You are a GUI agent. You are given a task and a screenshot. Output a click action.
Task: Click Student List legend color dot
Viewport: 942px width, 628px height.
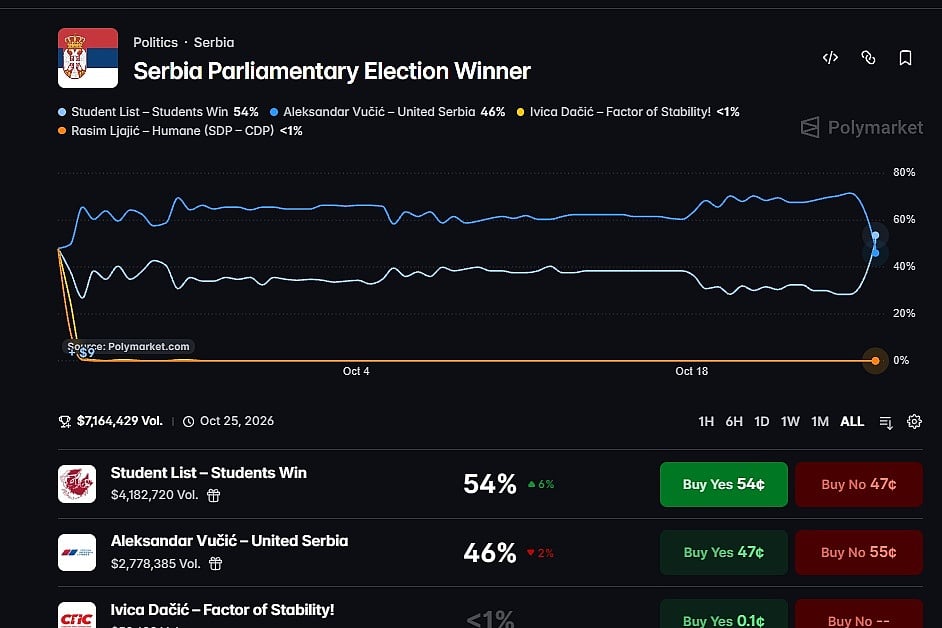62,112
